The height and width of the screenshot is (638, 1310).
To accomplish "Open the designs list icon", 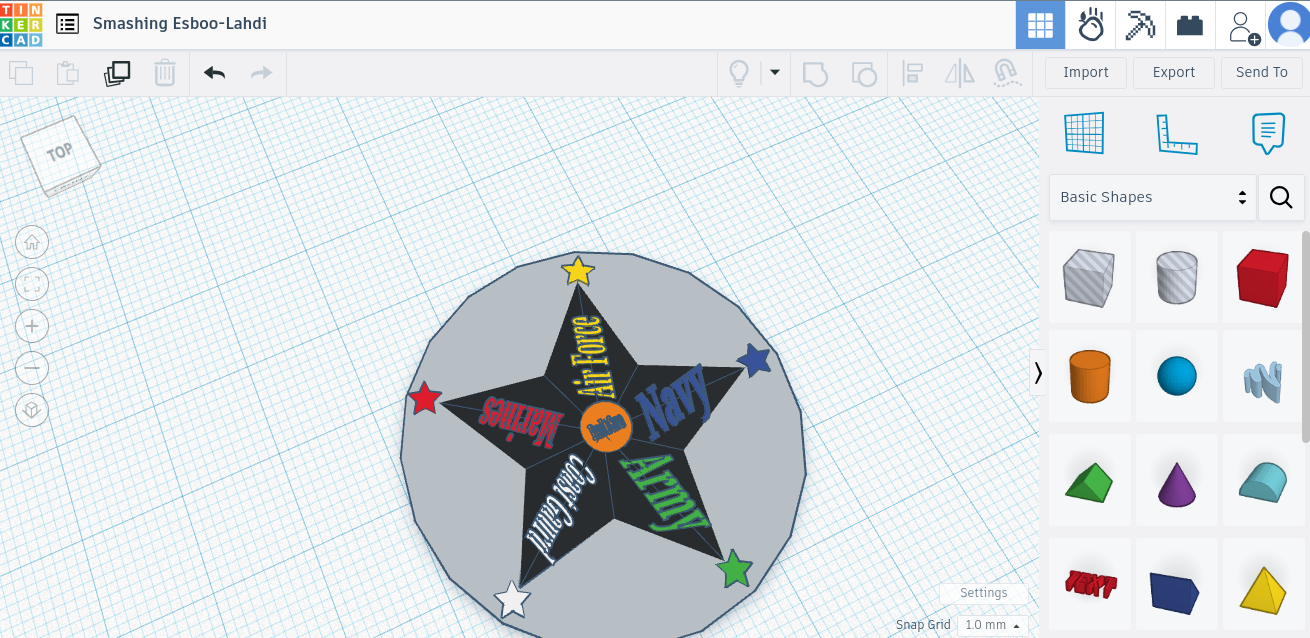I will point(67,24).
